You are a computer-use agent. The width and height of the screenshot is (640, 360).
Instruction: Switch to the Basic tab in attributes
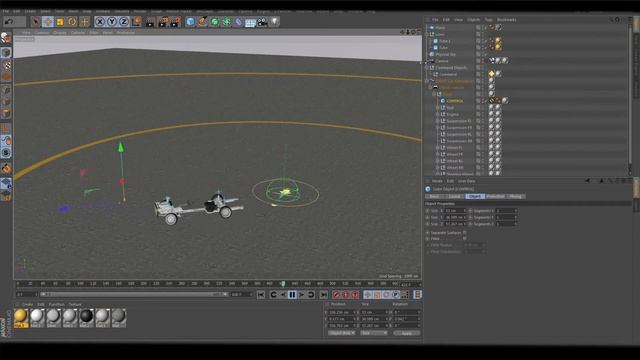(x=434, y=196)
